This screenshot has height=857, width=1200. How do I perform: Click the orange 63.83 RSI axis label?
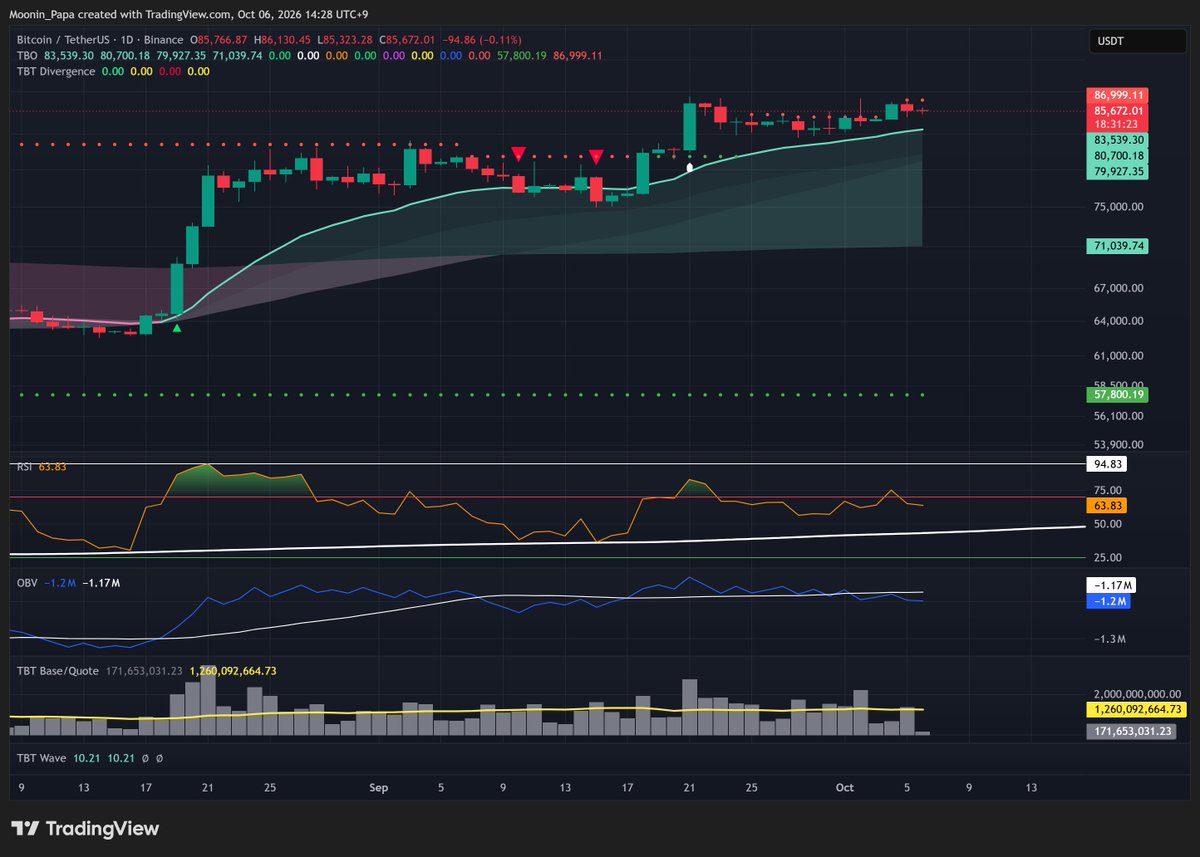1109,506
